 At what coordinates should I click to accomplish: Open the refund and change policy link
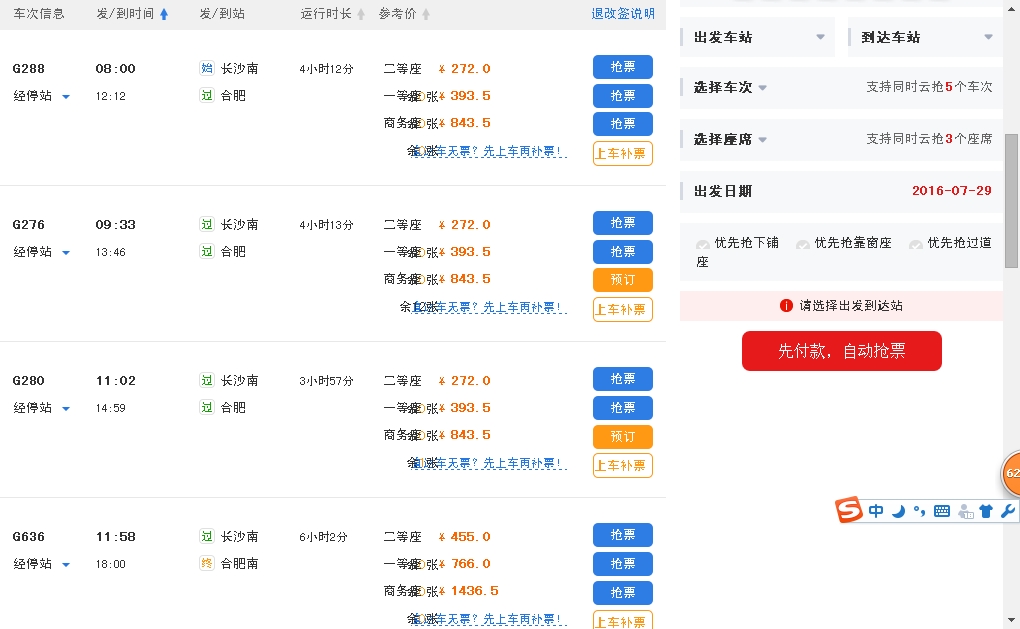coord(623,14)
